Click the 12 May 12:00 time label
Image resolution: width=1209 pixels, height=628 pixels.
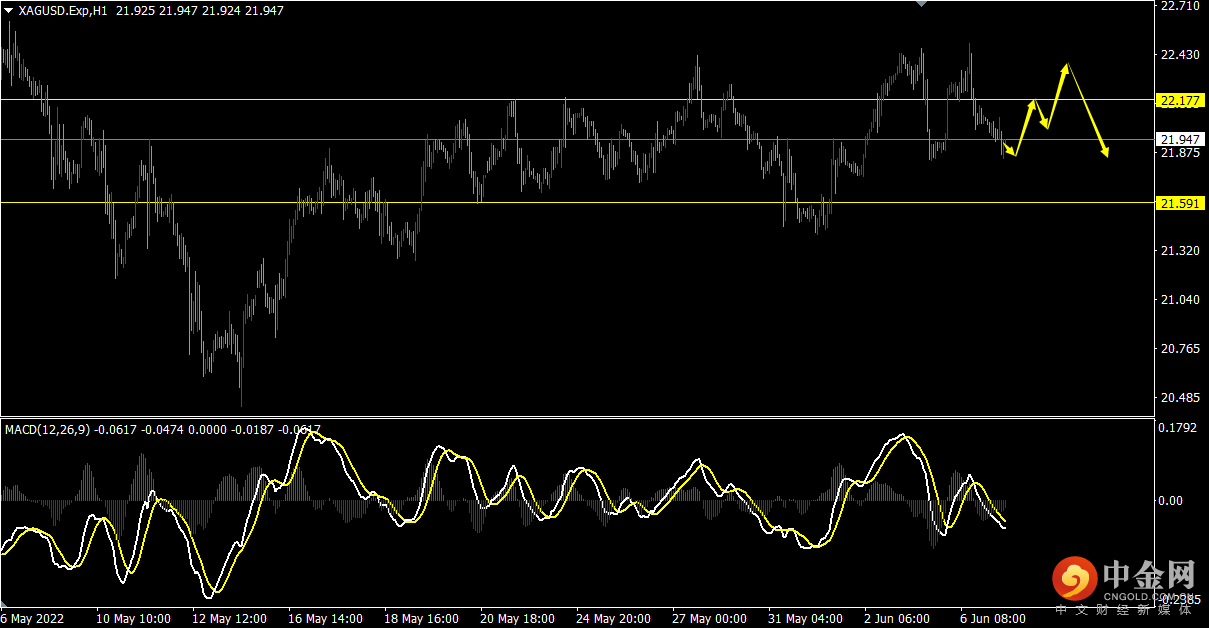(229, 619)
